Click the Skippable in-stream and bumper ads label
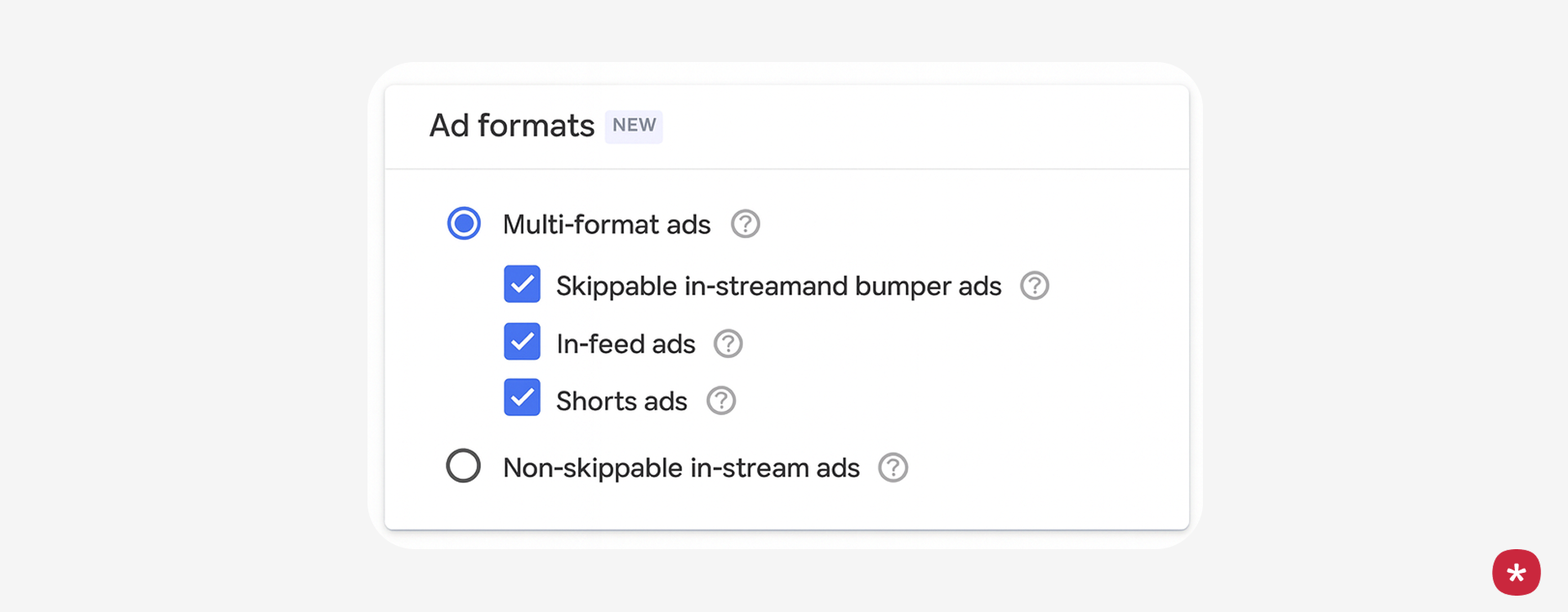1568x612 pixels. [778, 286]
